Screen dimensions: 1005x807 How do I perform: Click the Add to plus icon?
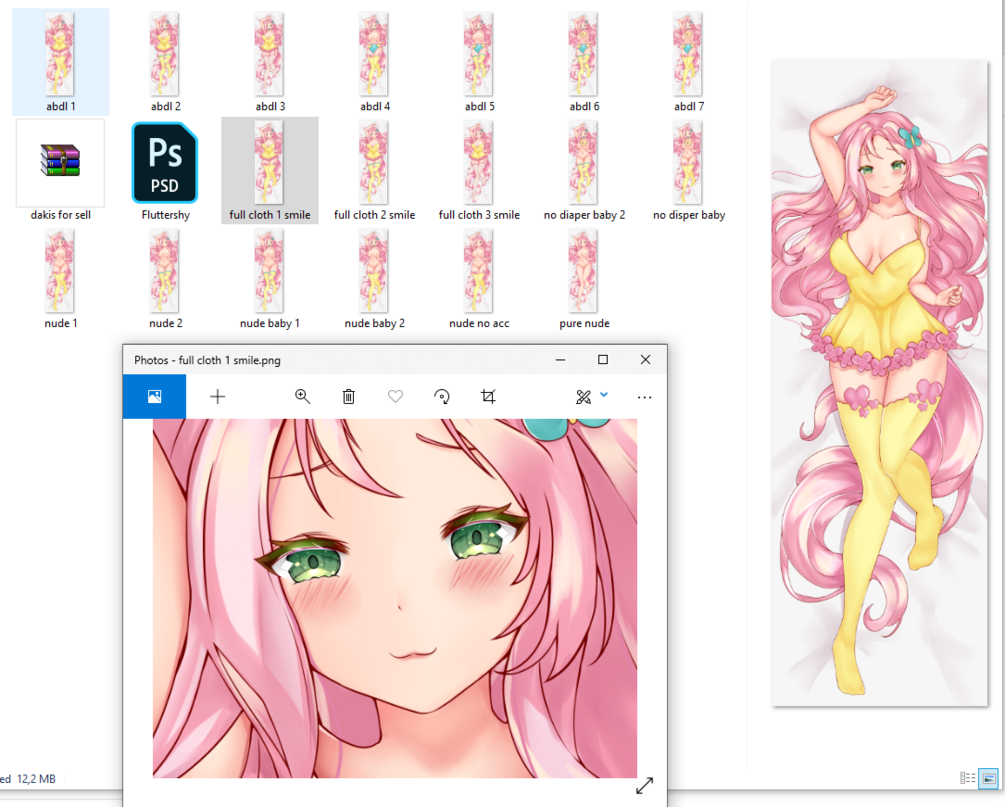(x=217, y=397)
